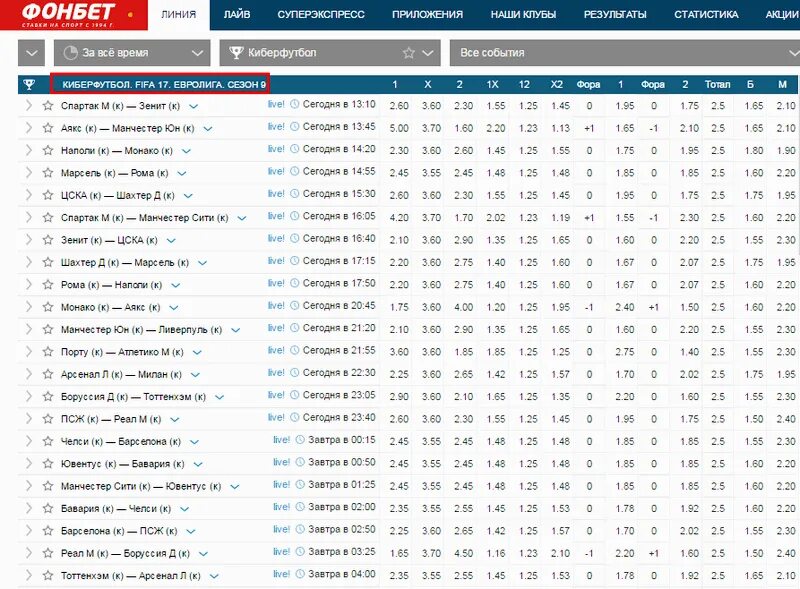This screenshot has height=589, width=800.
Task: Go to ПРИЛОЖЕНИЯ section
Action: point(428,15)
